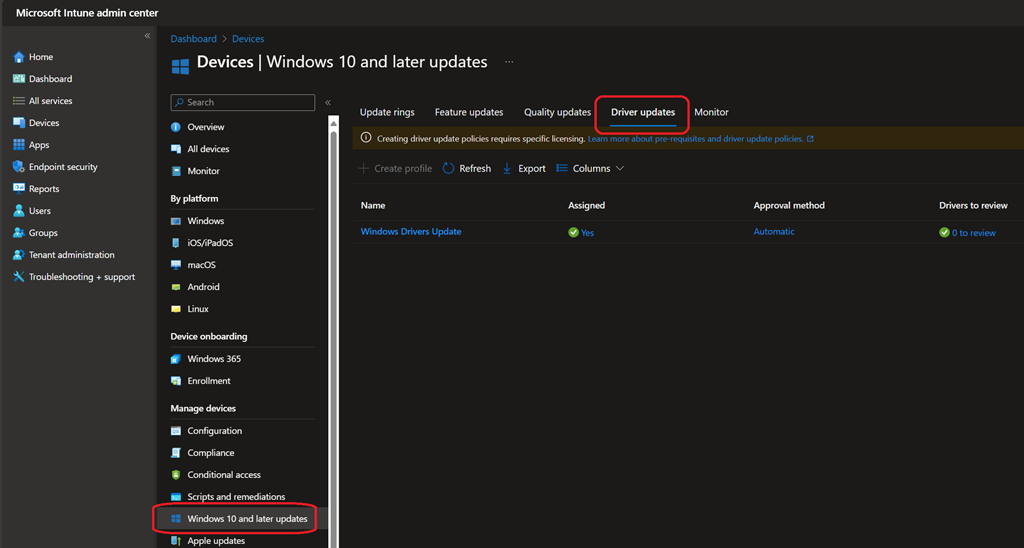This screenshot has height=548, width=1024.
Task: Click the Home icon in left navigation
Action: point(18,57)
